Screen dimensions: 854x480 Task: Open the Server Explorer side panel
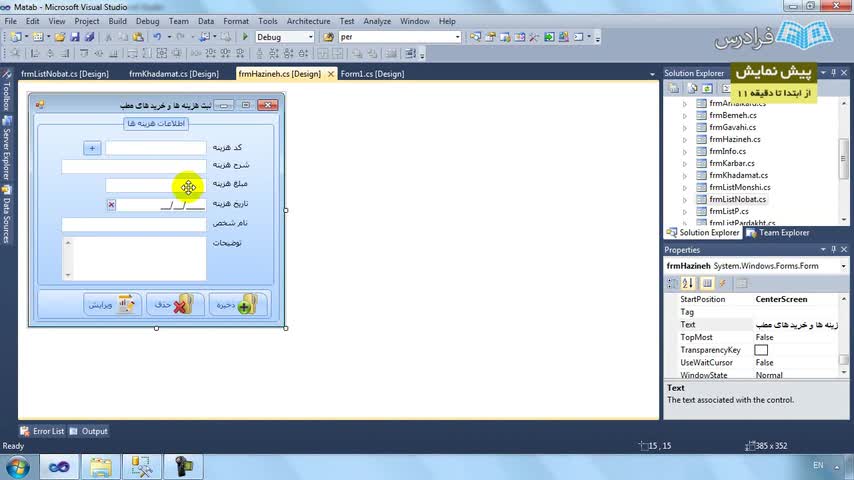click(6, 148)
